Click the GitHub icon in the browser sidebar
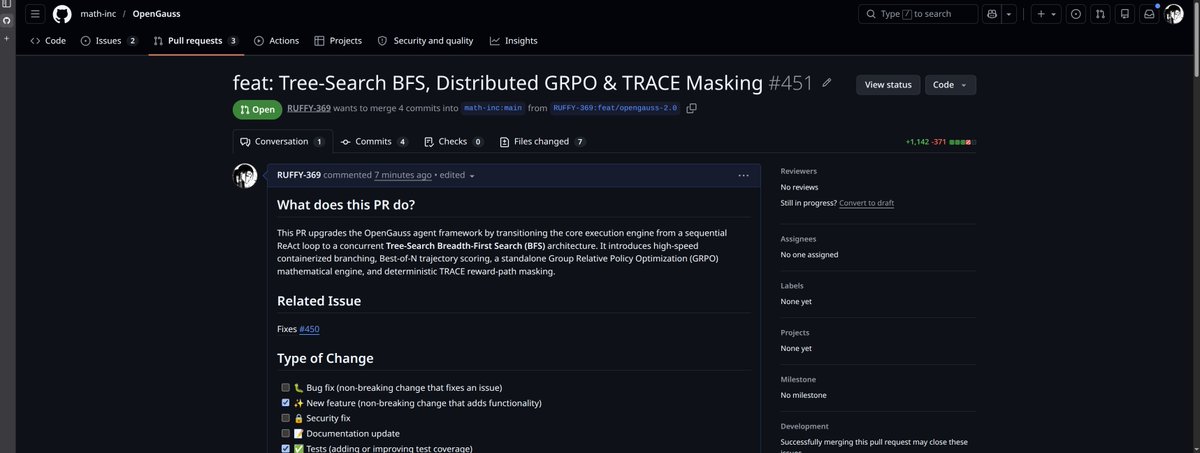1200x453 pixels. click(x=7, y=20)
